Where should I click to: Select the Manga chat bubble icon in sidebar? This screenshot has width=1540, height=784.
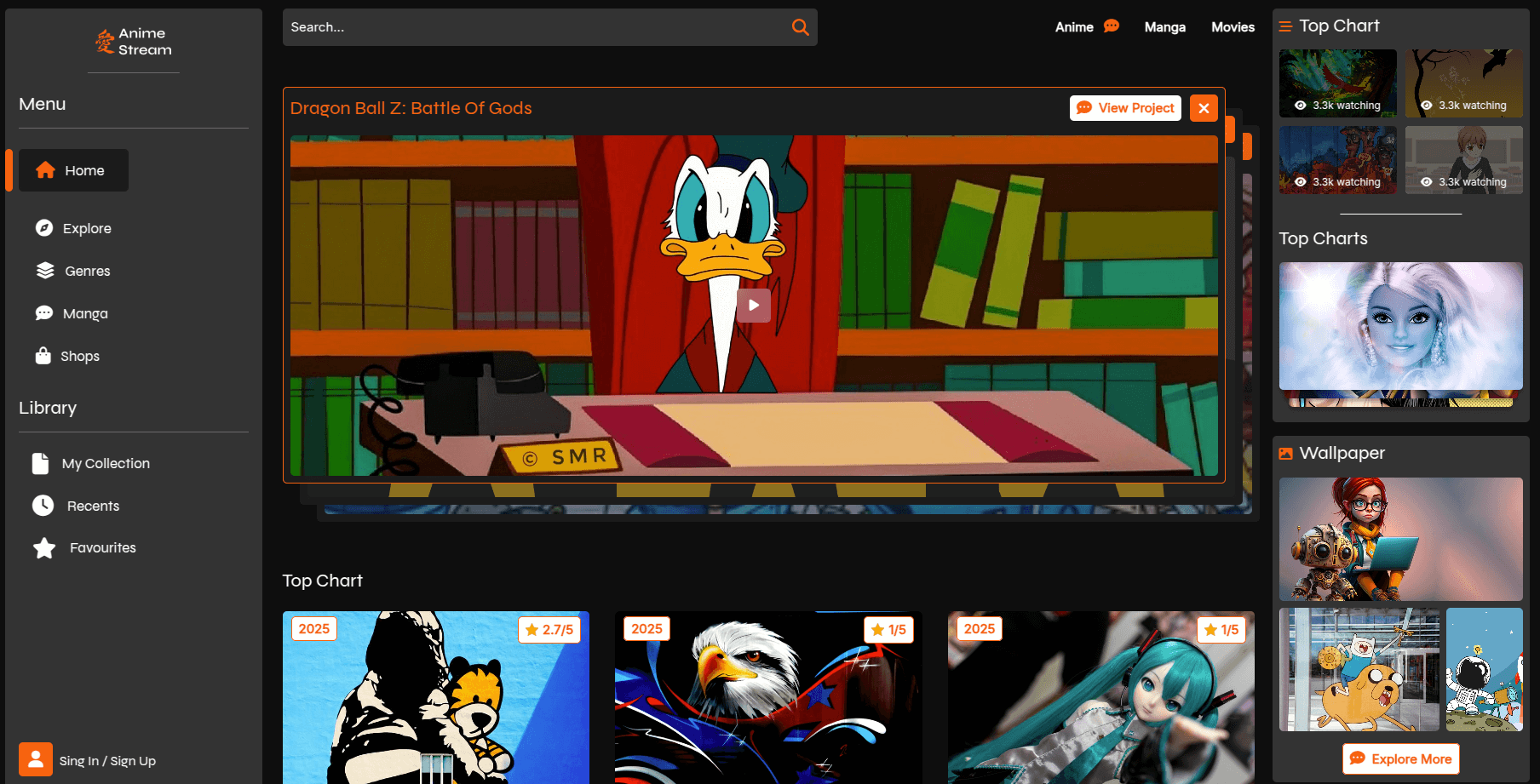[44, 313]
